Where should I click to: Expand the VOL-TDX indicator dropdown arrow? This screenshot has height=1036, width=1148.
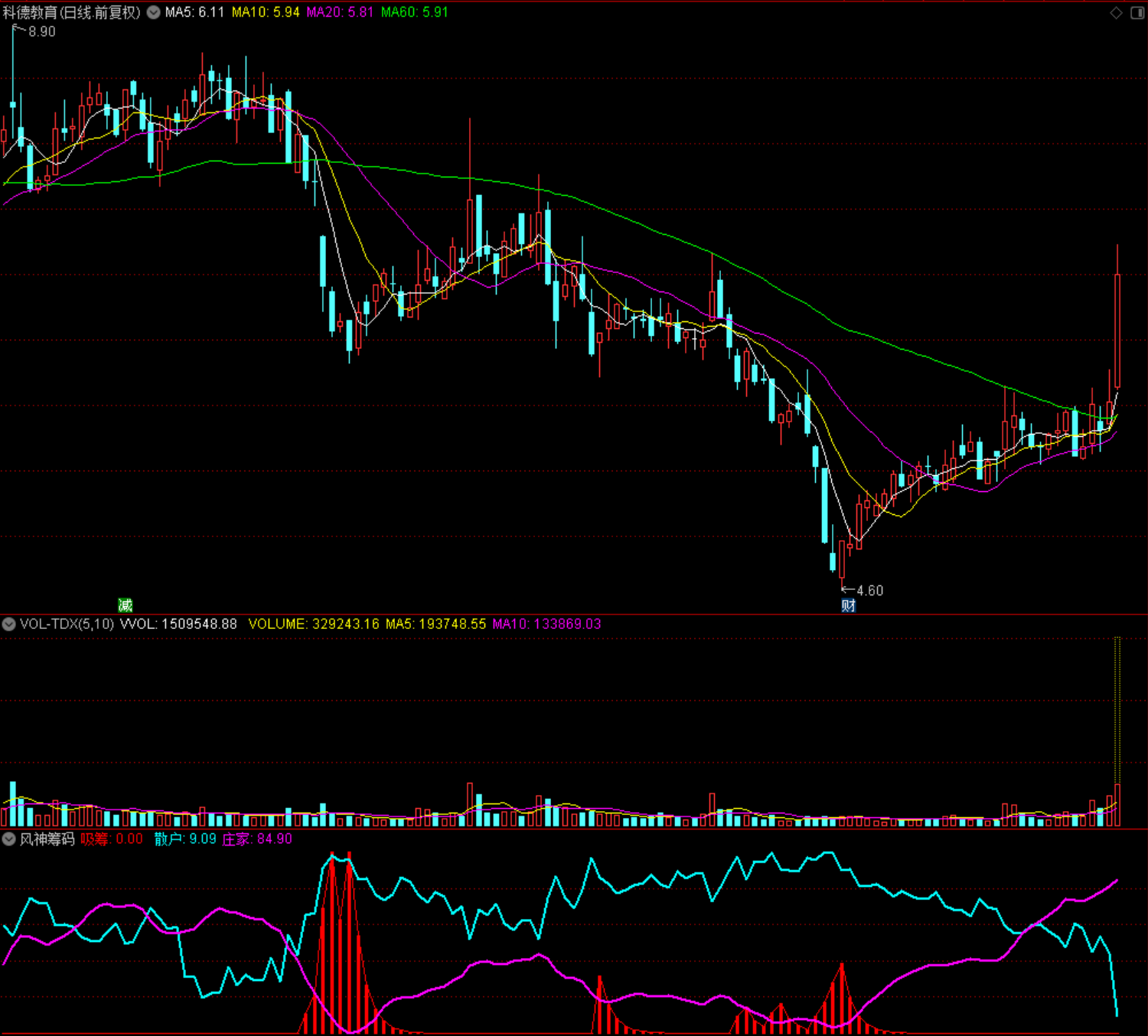pos(9,624)
